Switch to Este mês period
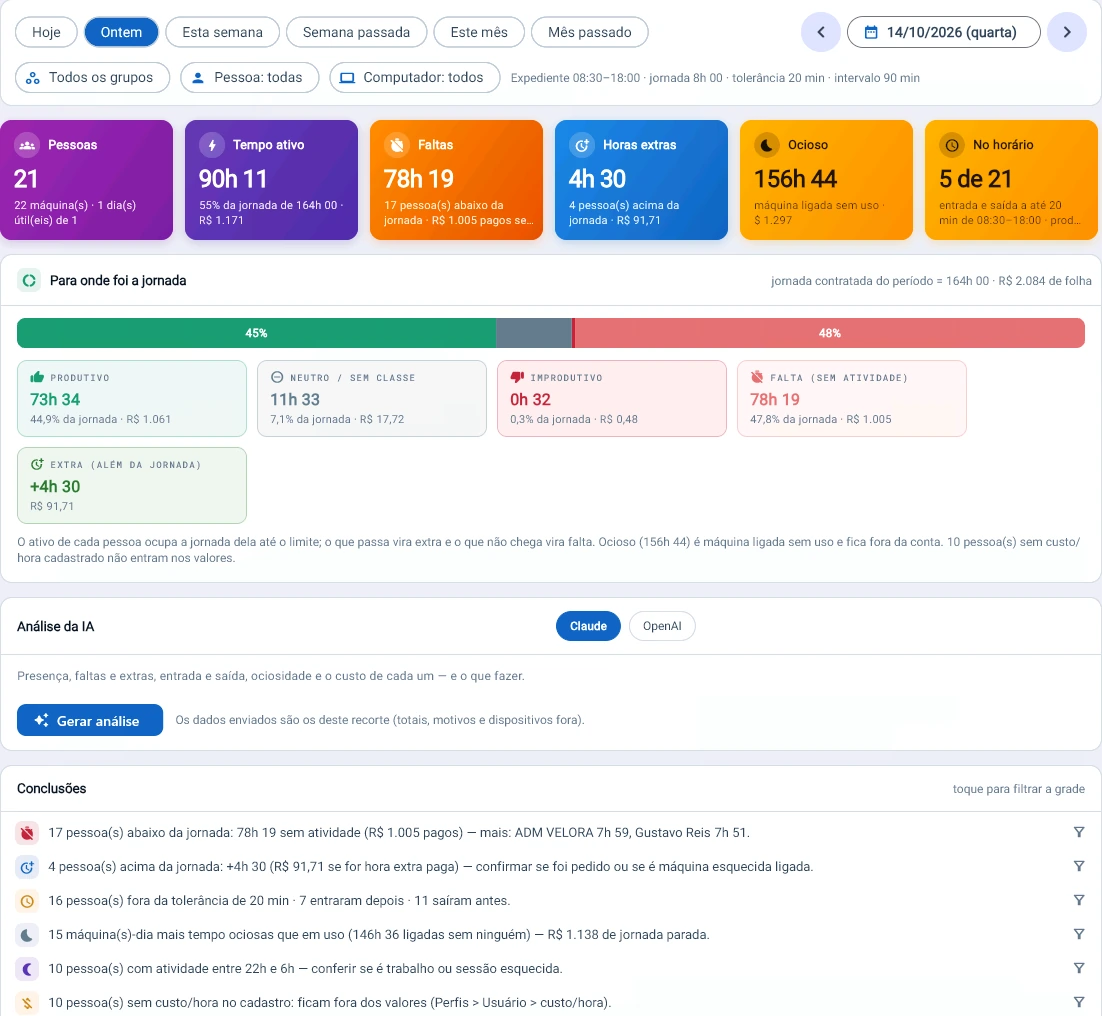 479,32
